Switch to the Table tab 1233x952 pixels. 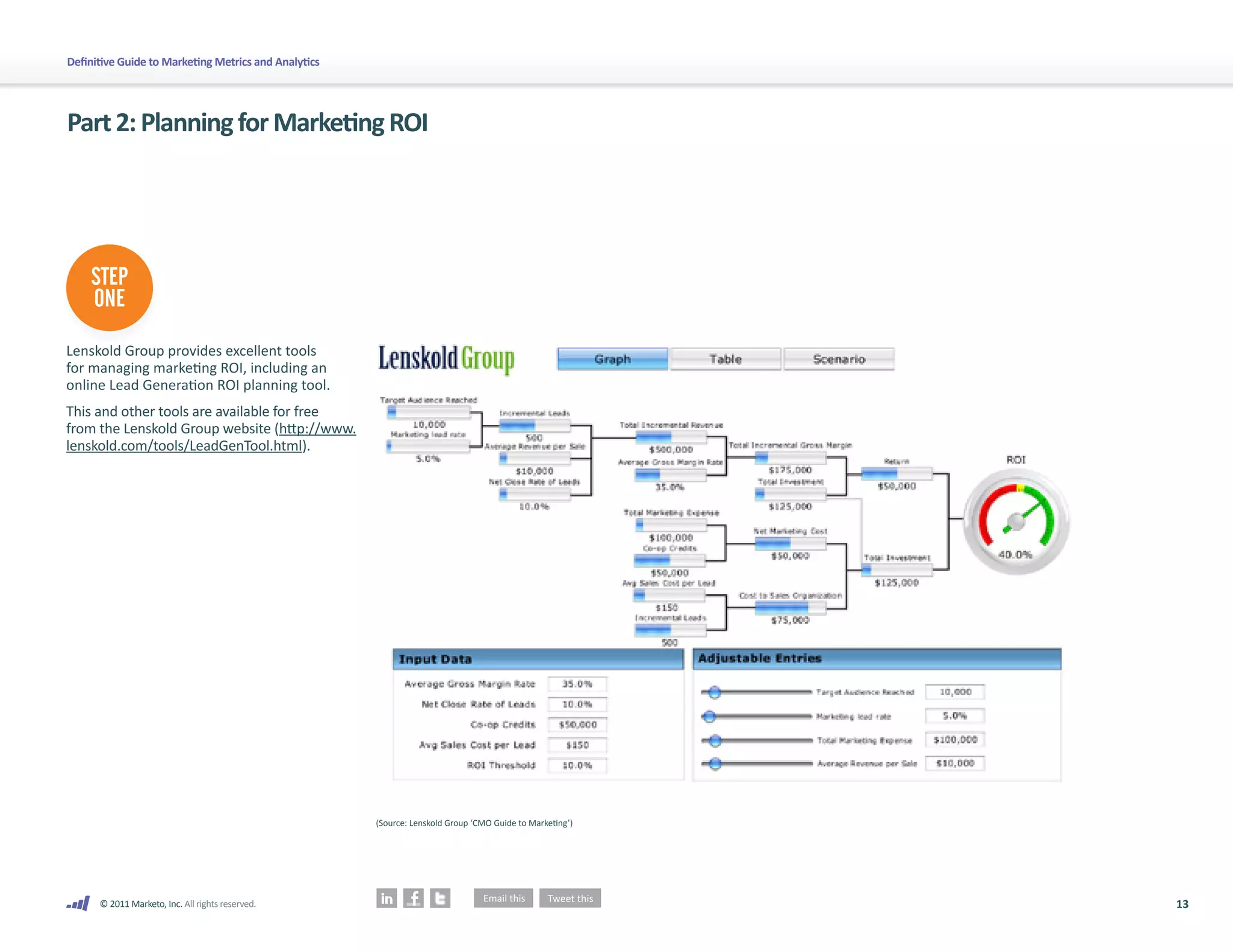click(725, 359)
